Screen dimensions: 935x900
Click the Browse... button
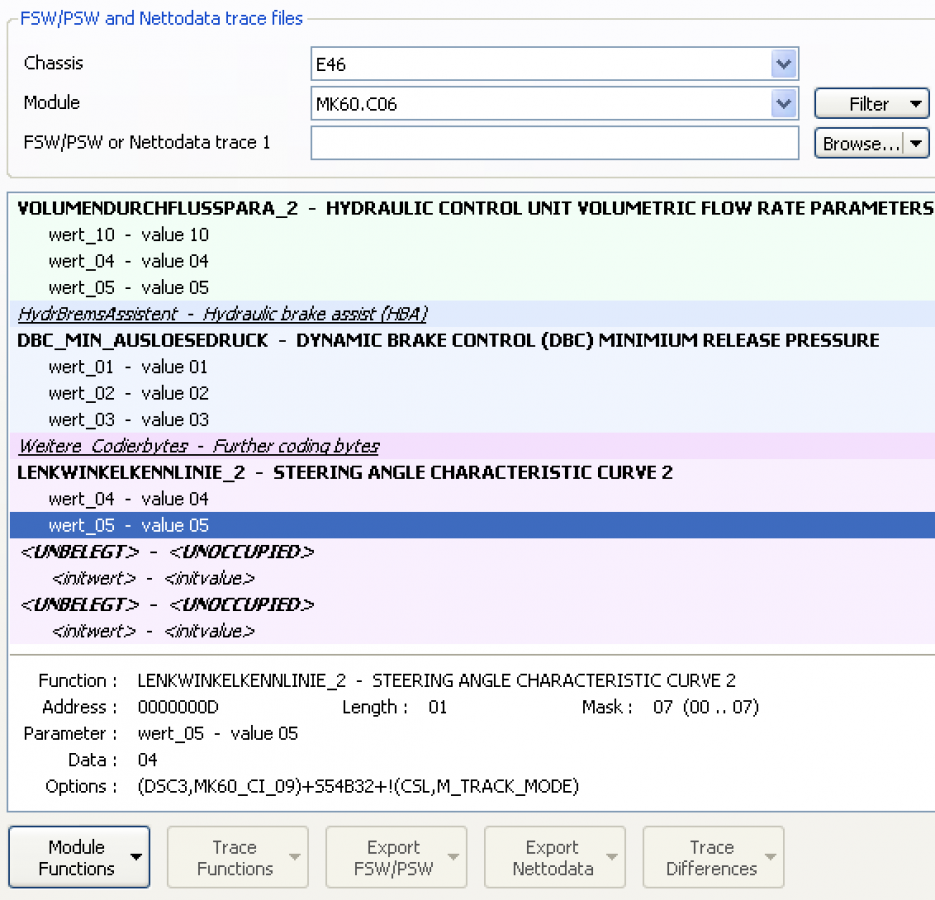coord(858,144)
